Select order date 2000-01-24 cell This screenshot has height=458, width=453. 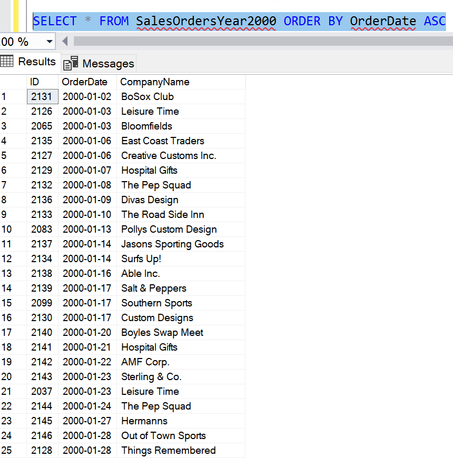88,406
